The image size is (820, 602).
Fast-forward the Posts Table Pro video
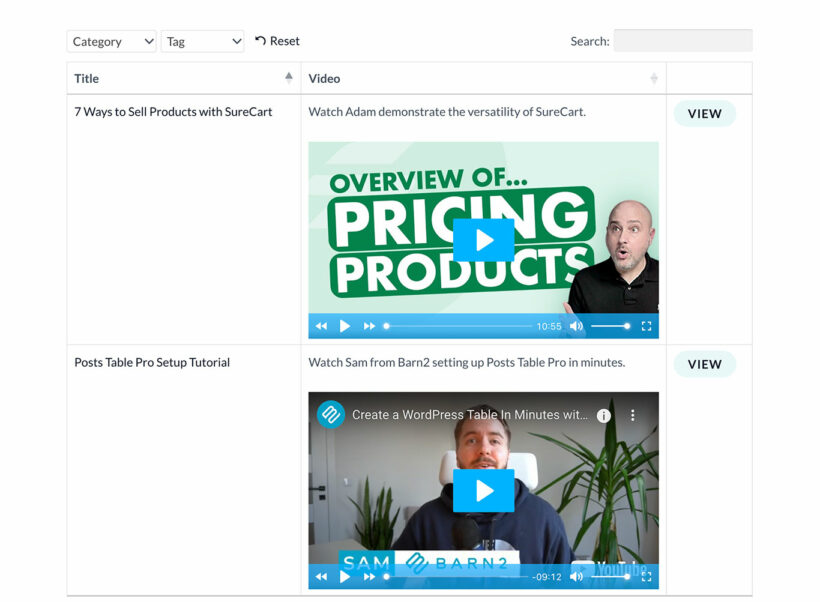point(369,577)
